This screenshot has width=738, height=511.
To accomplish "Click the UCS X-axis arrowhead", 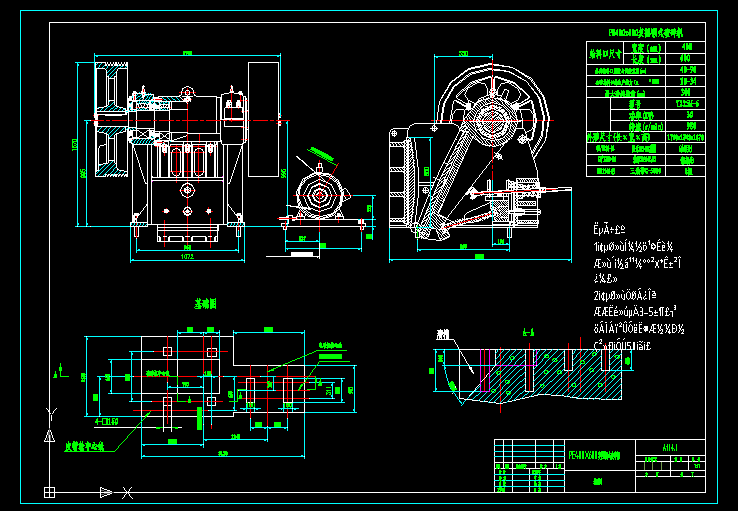I will click(106, 492).
